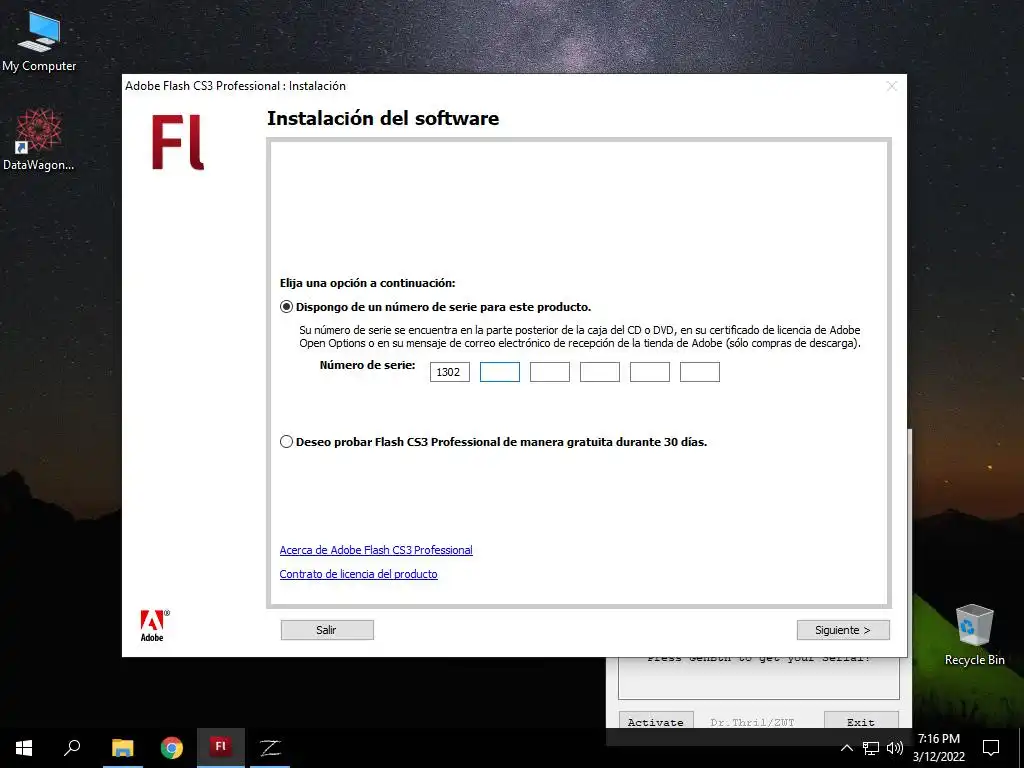Show hidden system tray icons
This screenshot has height=768, width=1024.
click(x=846, y=748)
